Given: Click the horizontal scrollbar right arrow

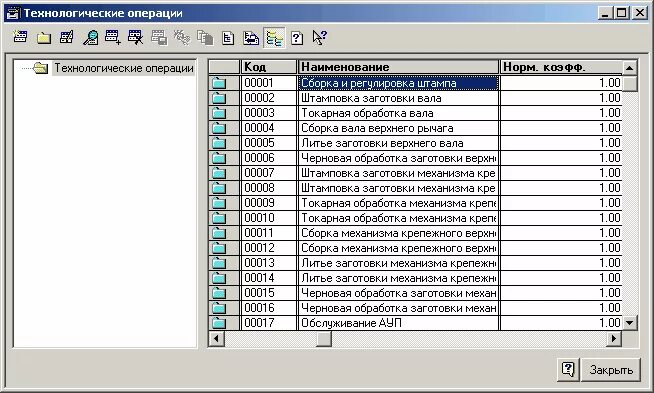Looking at the screenshot, I should pyautogui.click(x=614, y=338).
